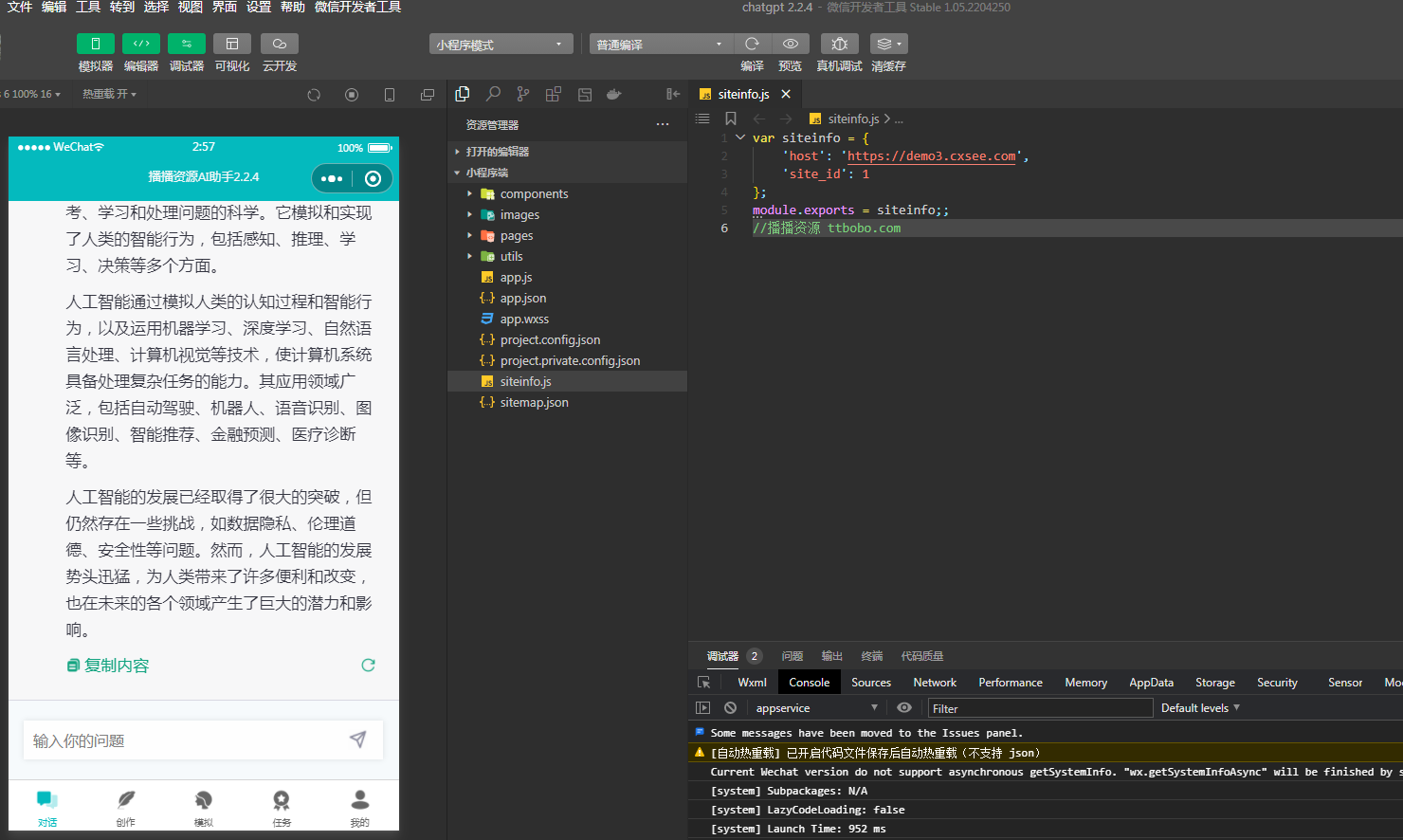Open the 设置 menu
1403x840 pixels.
tap(259, 7)
